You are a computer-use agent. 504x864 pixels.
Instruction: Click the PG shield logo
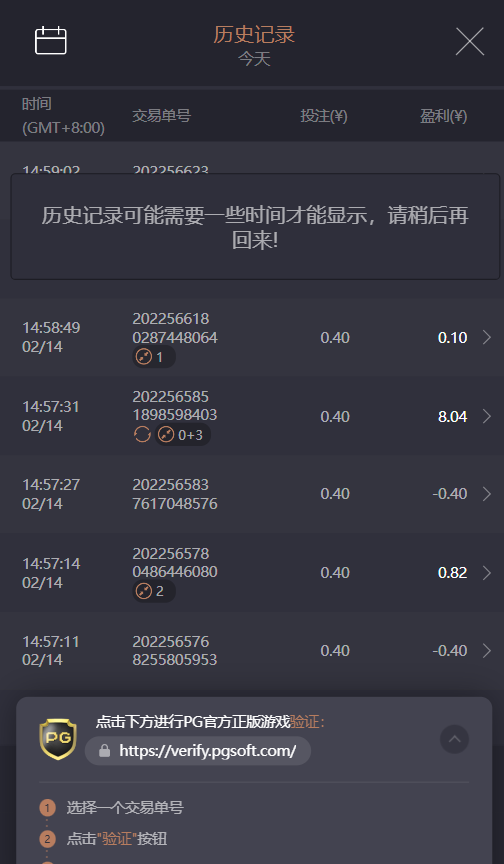(x=58, y=739)
